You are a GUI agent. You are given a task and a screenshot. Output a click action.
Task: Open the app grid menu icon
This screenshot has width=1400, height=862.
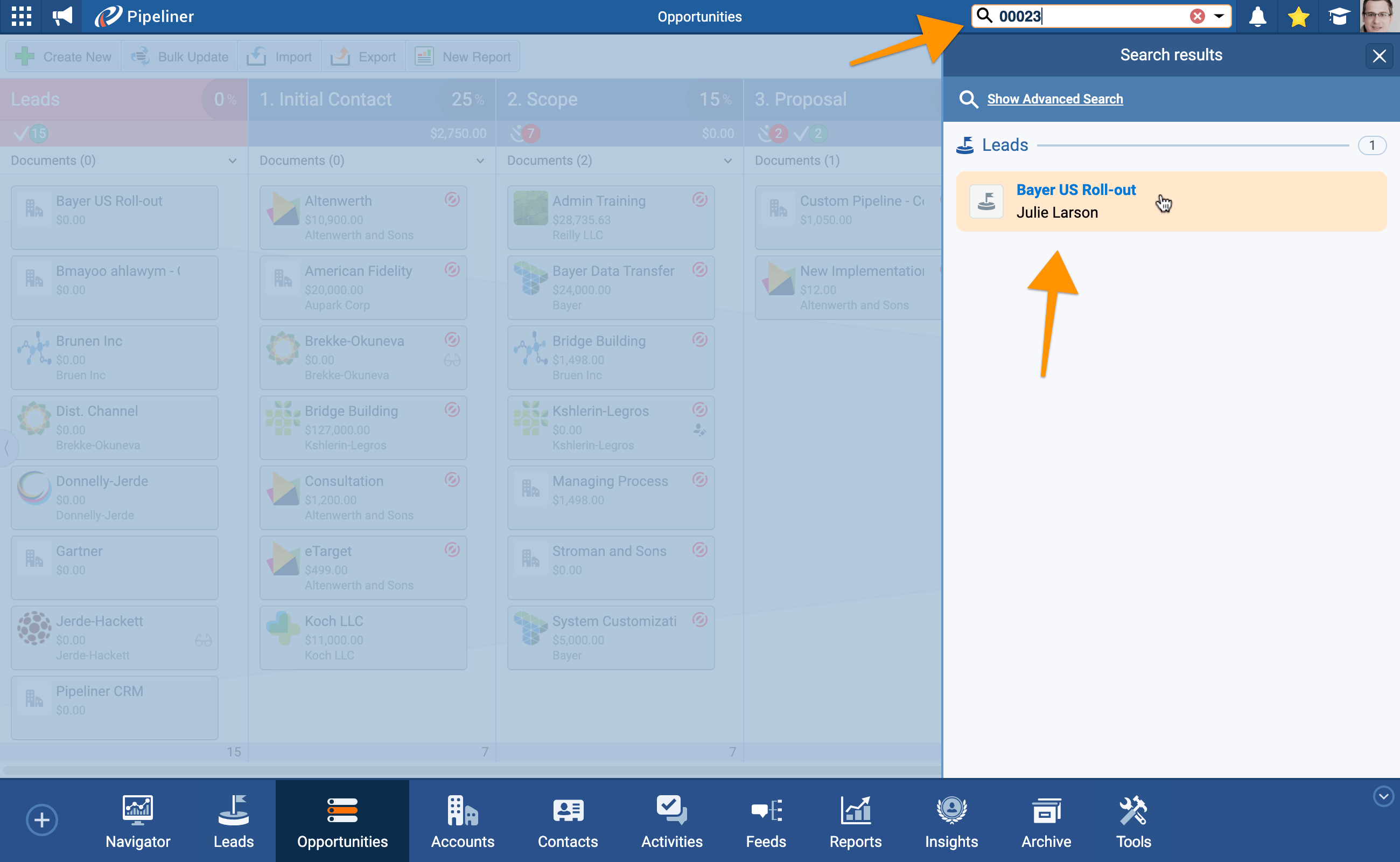tap(22, 17)
